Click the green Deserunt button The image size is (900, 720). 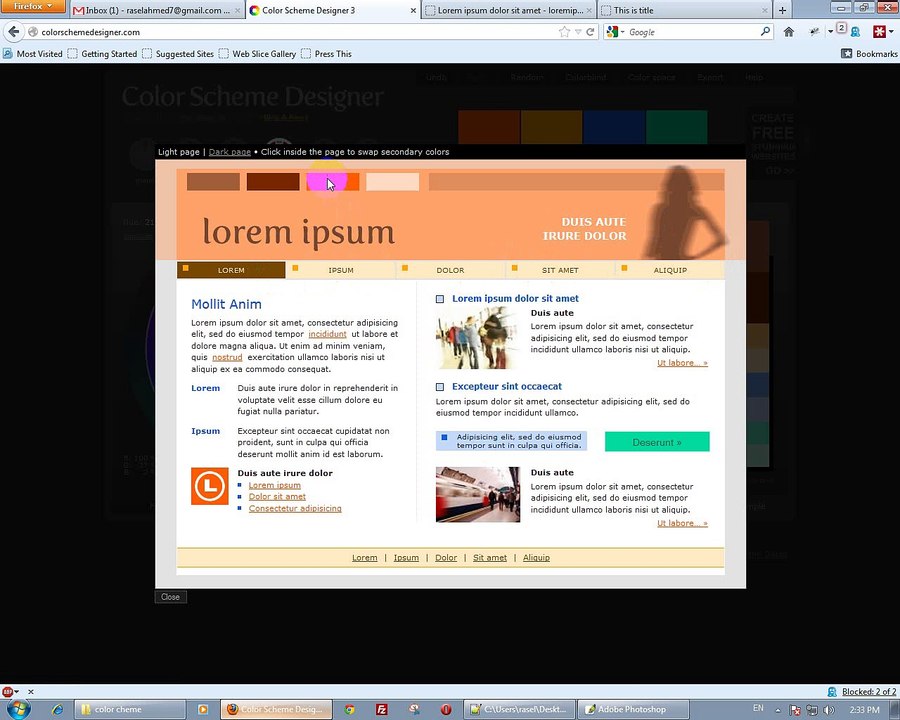coord(657,442)
